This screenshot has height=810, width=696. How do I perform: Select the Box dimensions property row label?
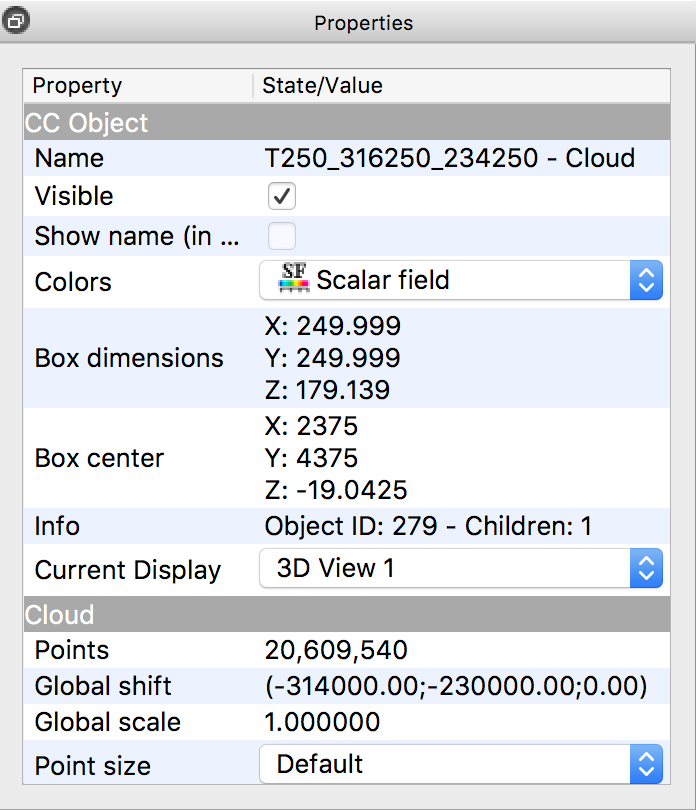point(129,358)
